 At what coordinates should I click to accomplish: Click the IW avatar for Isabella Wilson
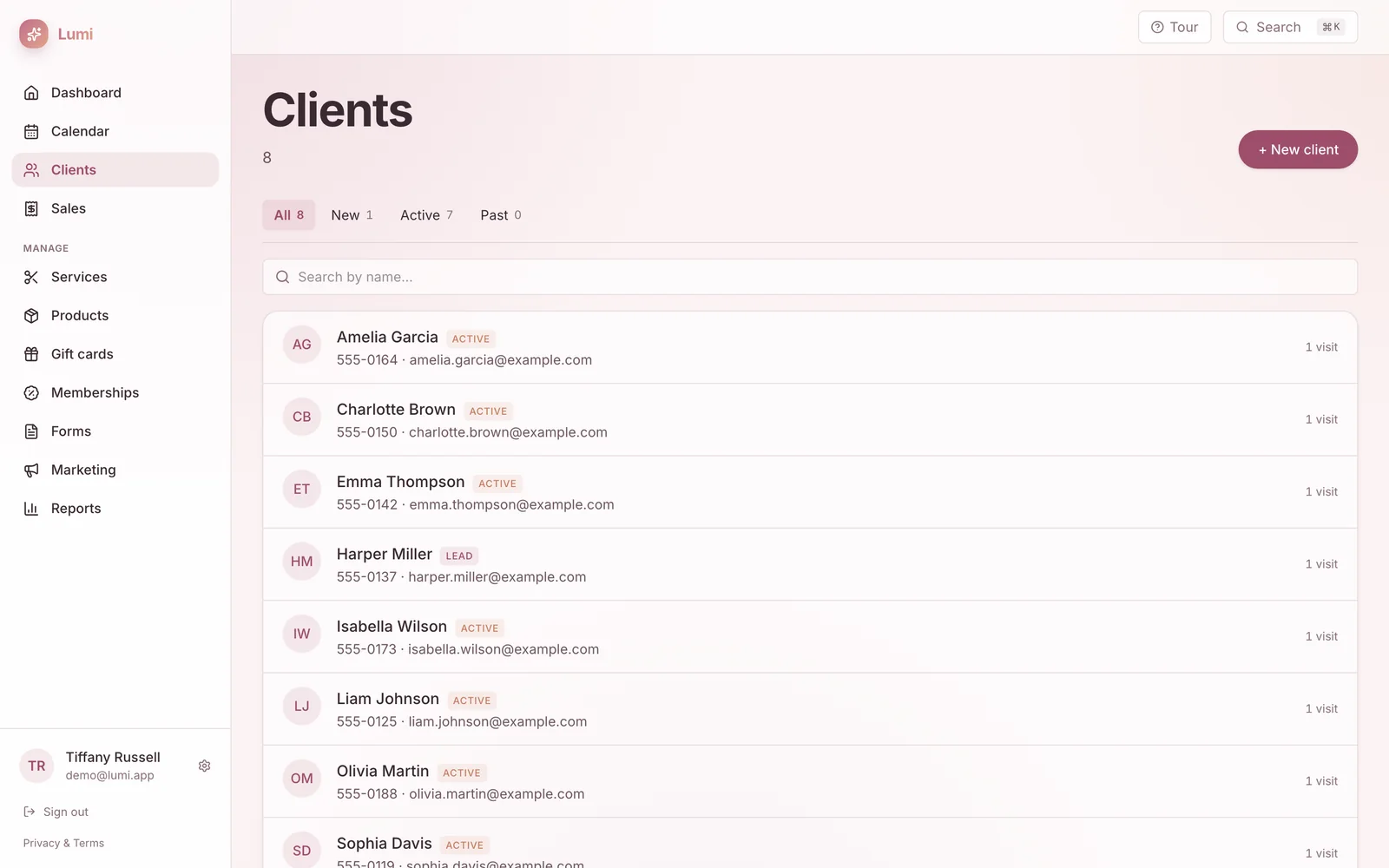pyautogui.click(x=301, y=634)
